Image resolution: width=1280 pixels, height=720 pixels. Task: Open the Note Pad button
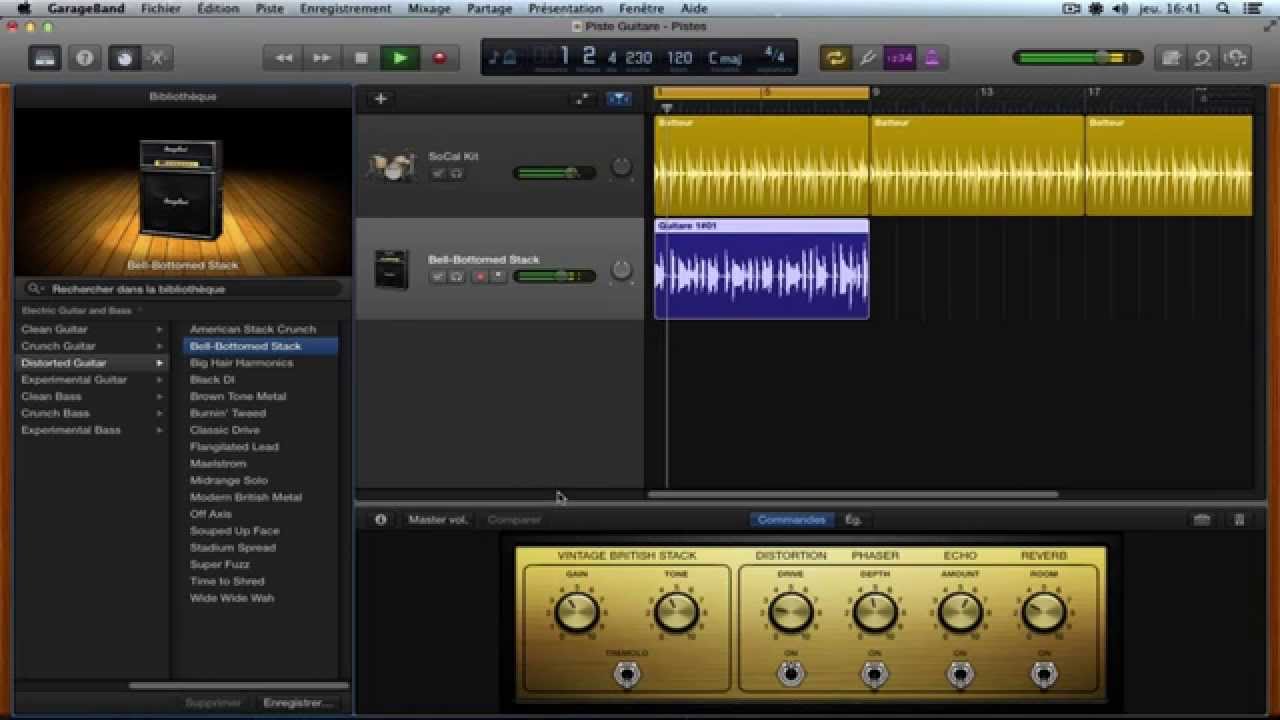coord(1170,58)
